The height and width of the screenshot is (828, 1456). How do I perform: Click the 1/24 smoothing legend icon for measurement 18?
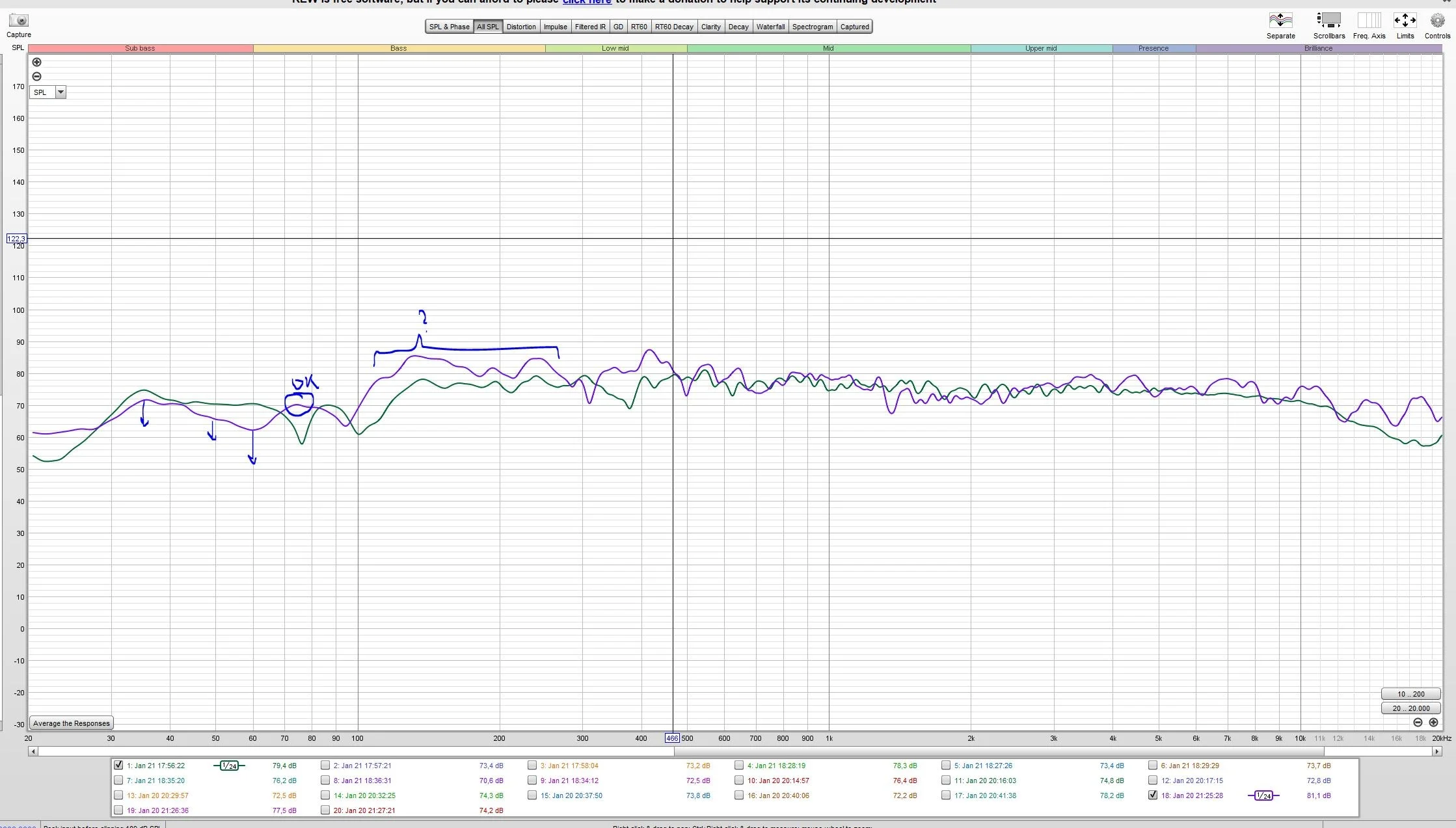pyautogui.click(x=1263, y=795)
